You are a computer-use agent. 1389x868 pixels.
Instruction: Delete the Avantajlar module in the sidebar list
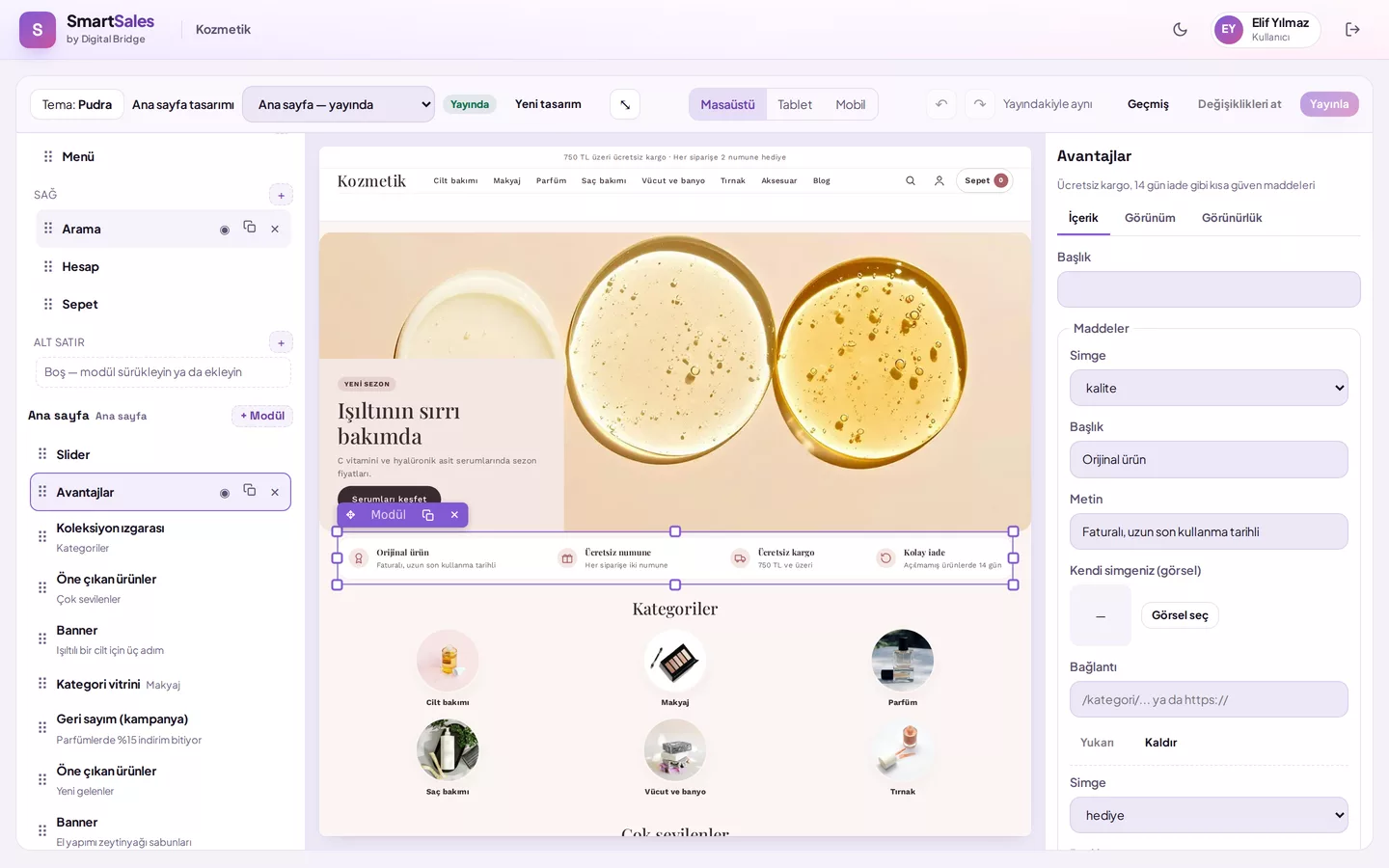(x=275, y=492)
